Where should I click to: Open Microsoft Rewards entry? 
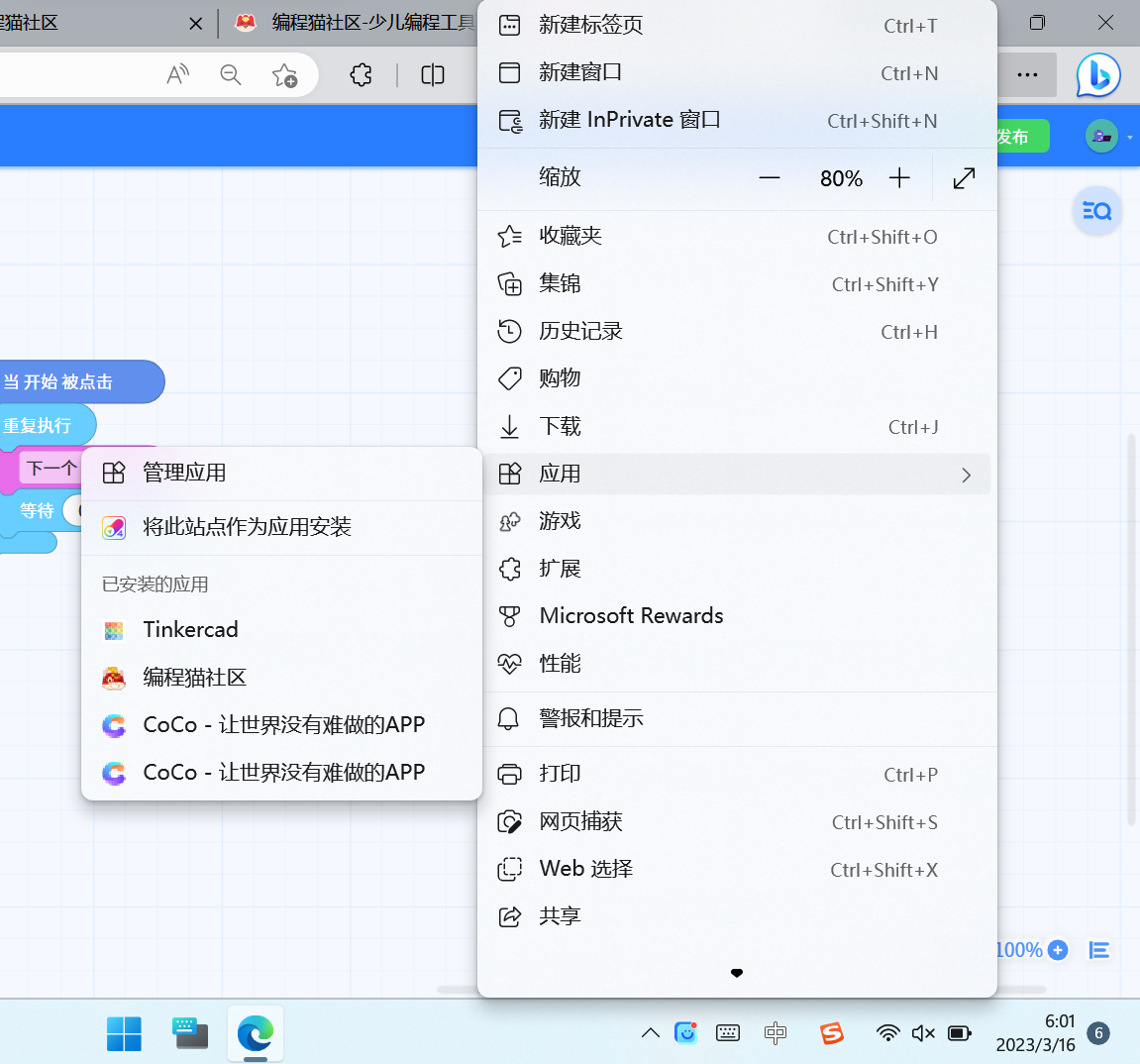[x=737, y=616]
